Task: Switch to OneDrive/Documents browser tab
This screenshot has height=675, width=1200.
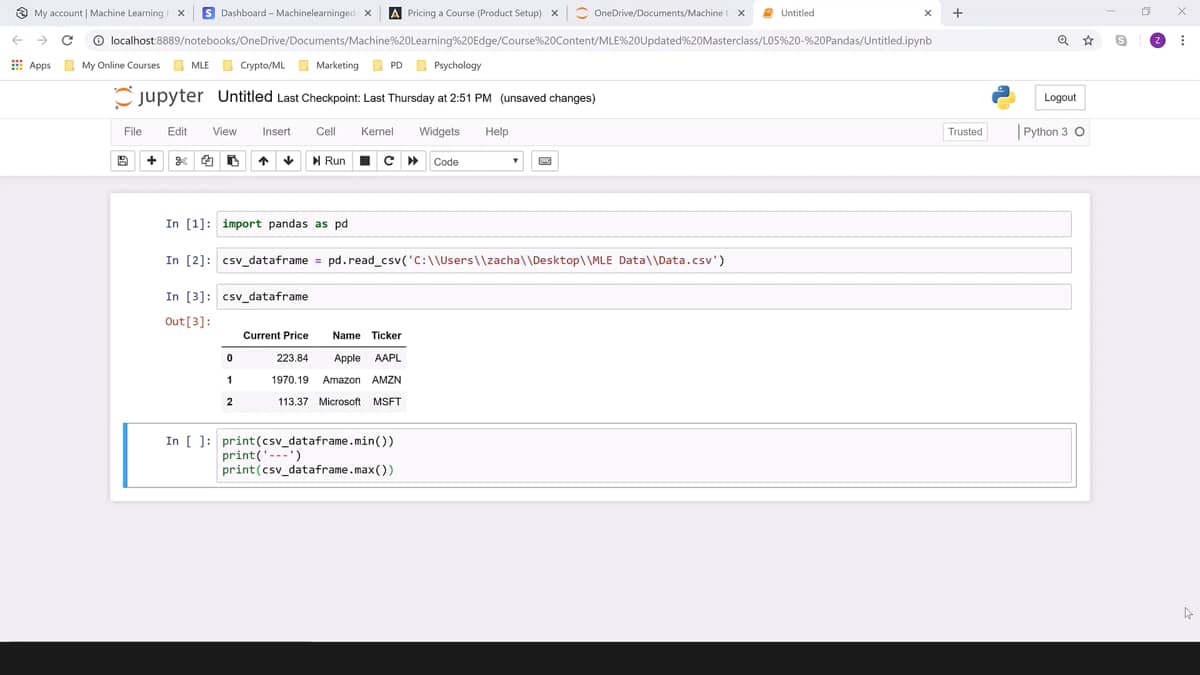Action: coord(658,13)
